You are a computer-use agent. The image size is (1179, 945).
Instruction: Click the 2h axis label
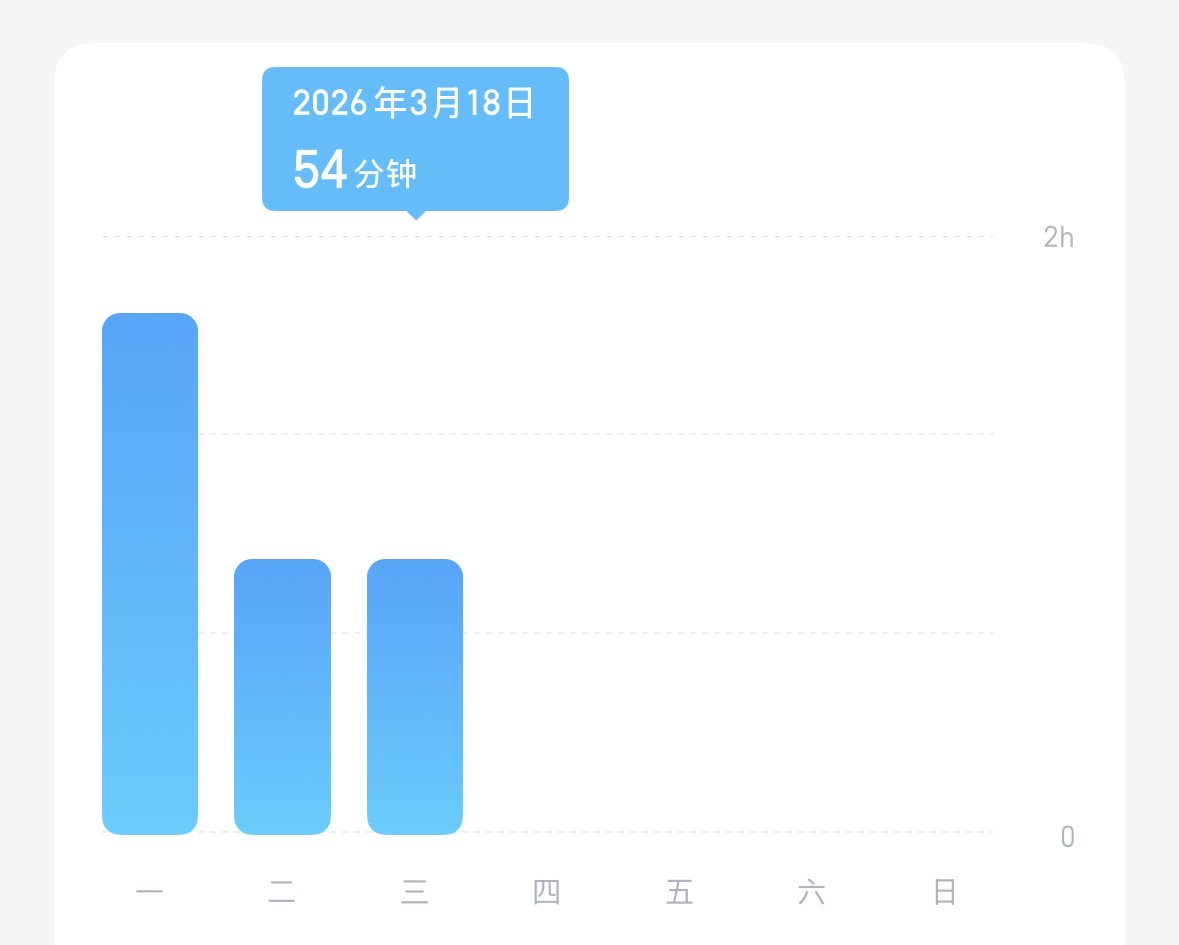tap(1058, 237)
